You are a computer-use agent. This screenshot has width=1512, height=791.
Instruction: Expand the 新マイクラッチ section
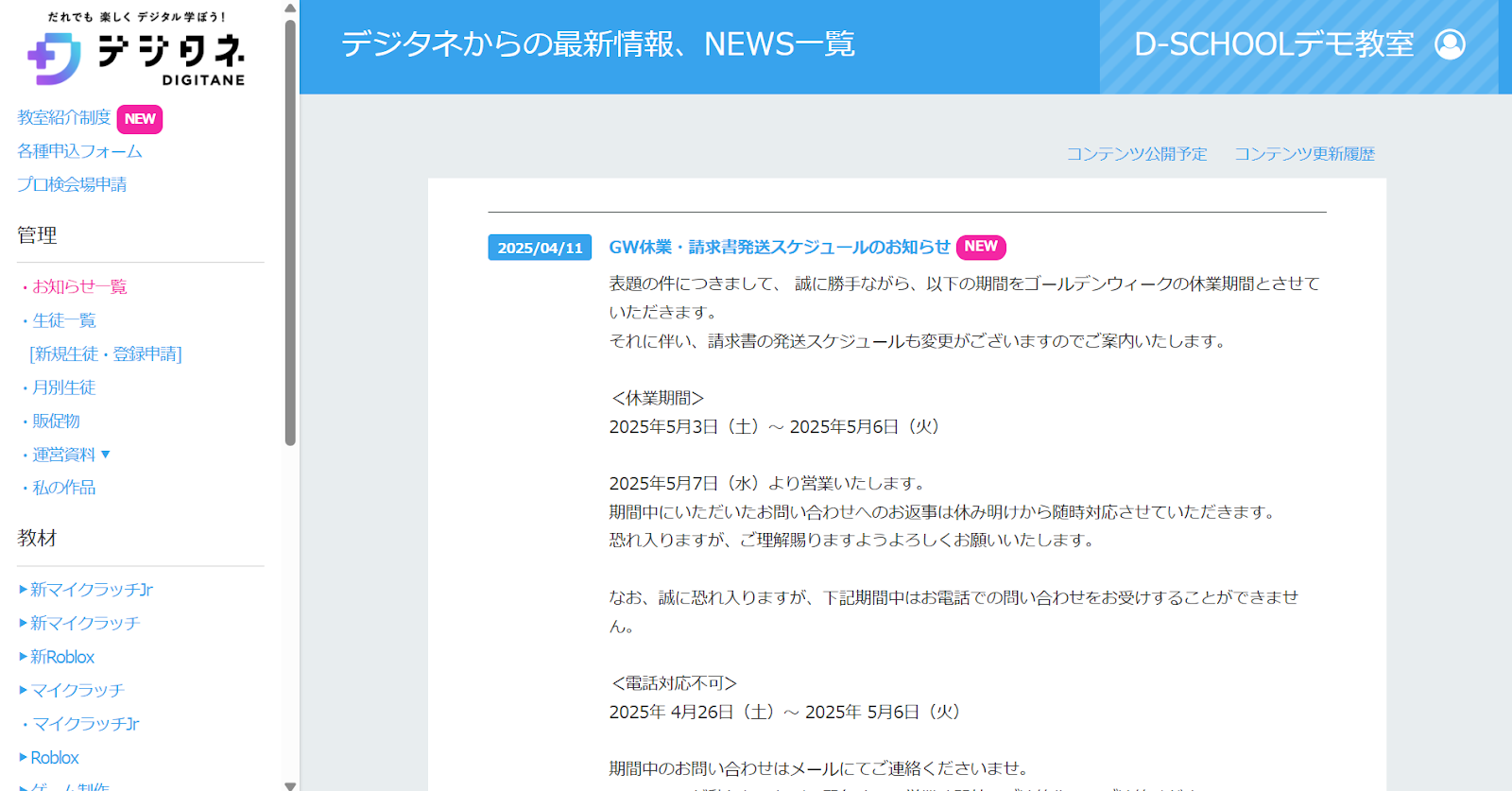tap(24, 624)
